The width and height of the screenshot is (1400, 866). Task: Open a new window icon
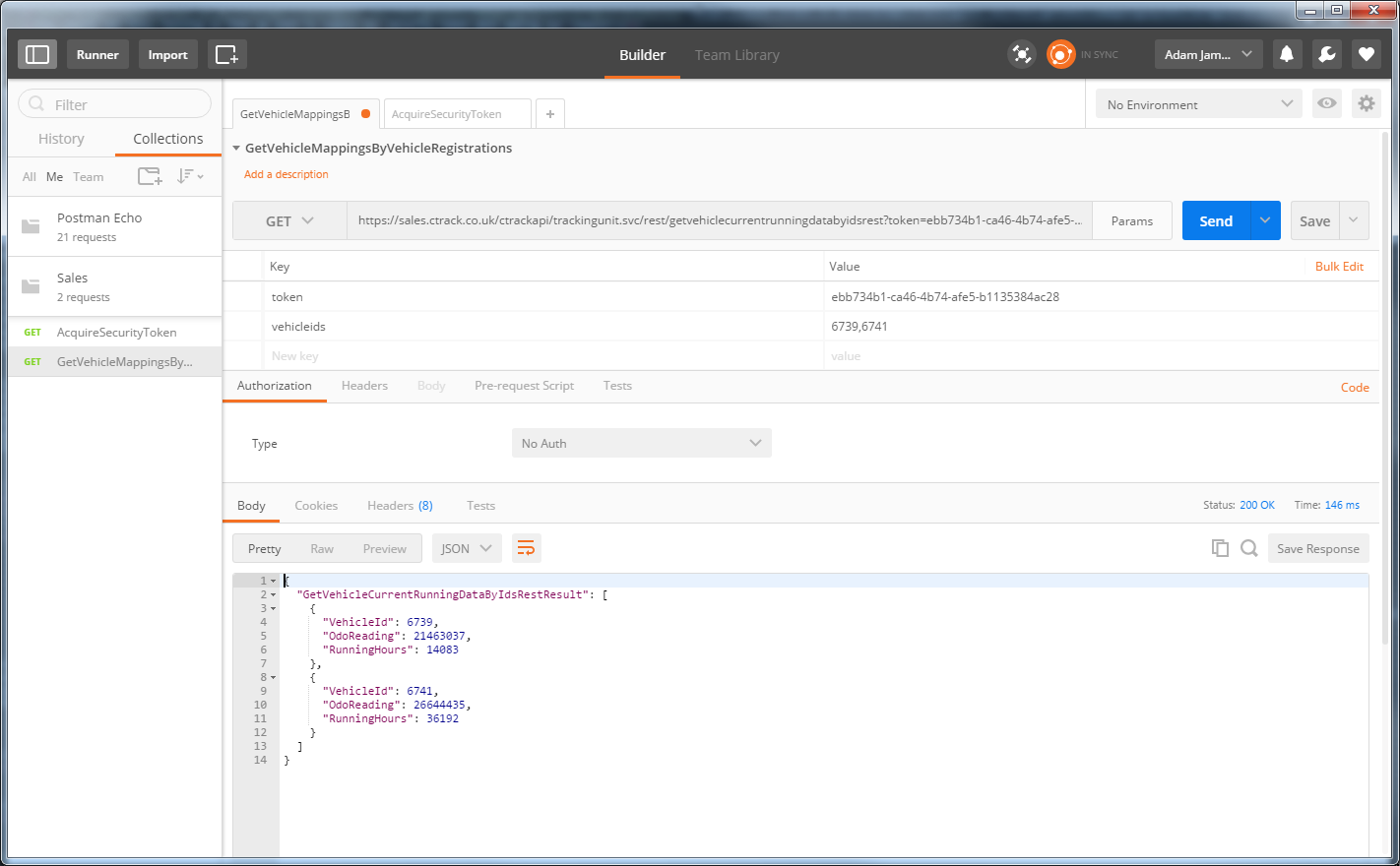226,54
